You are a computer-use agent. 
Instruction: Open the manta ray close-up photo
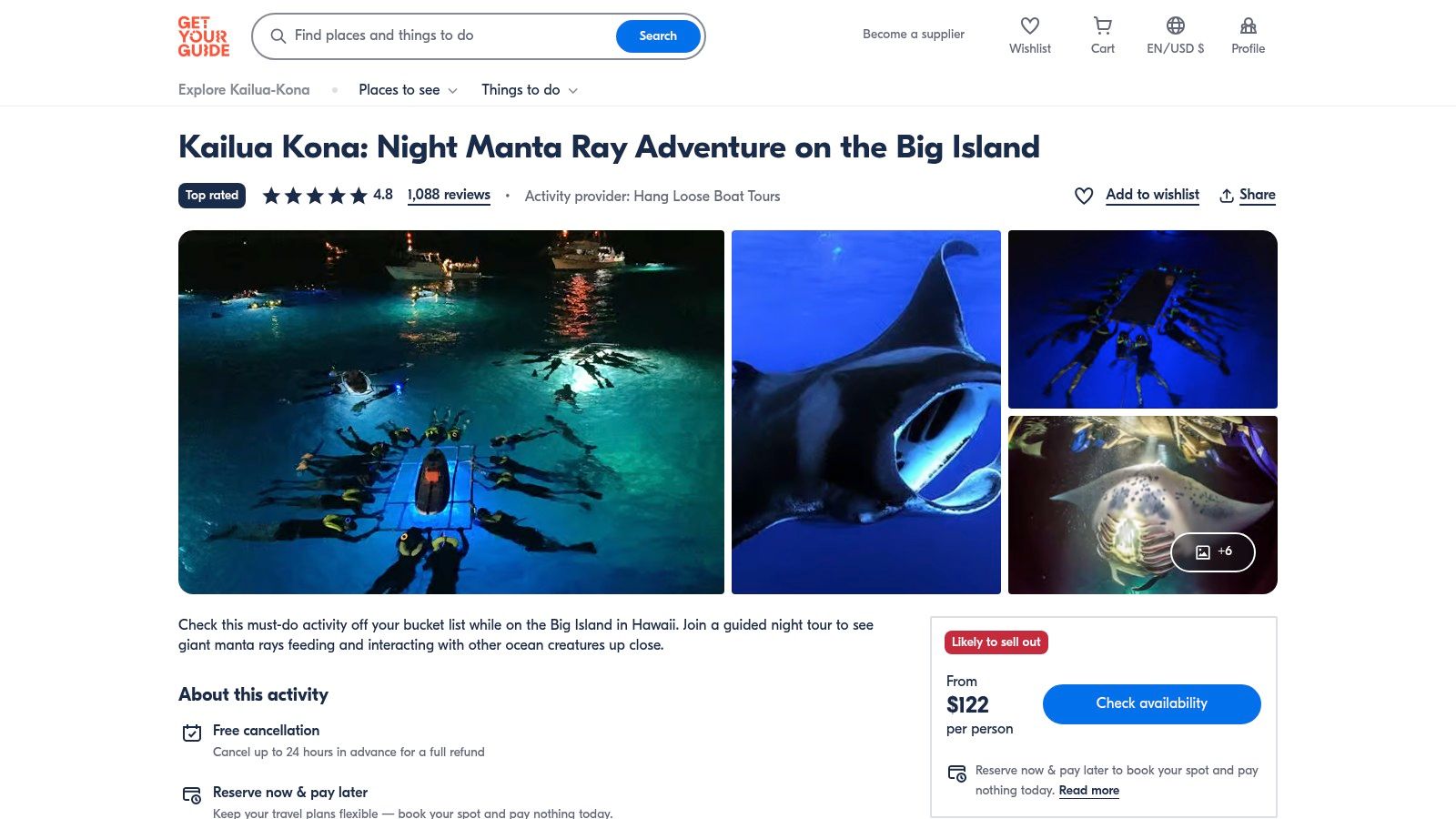pos(865,412)
